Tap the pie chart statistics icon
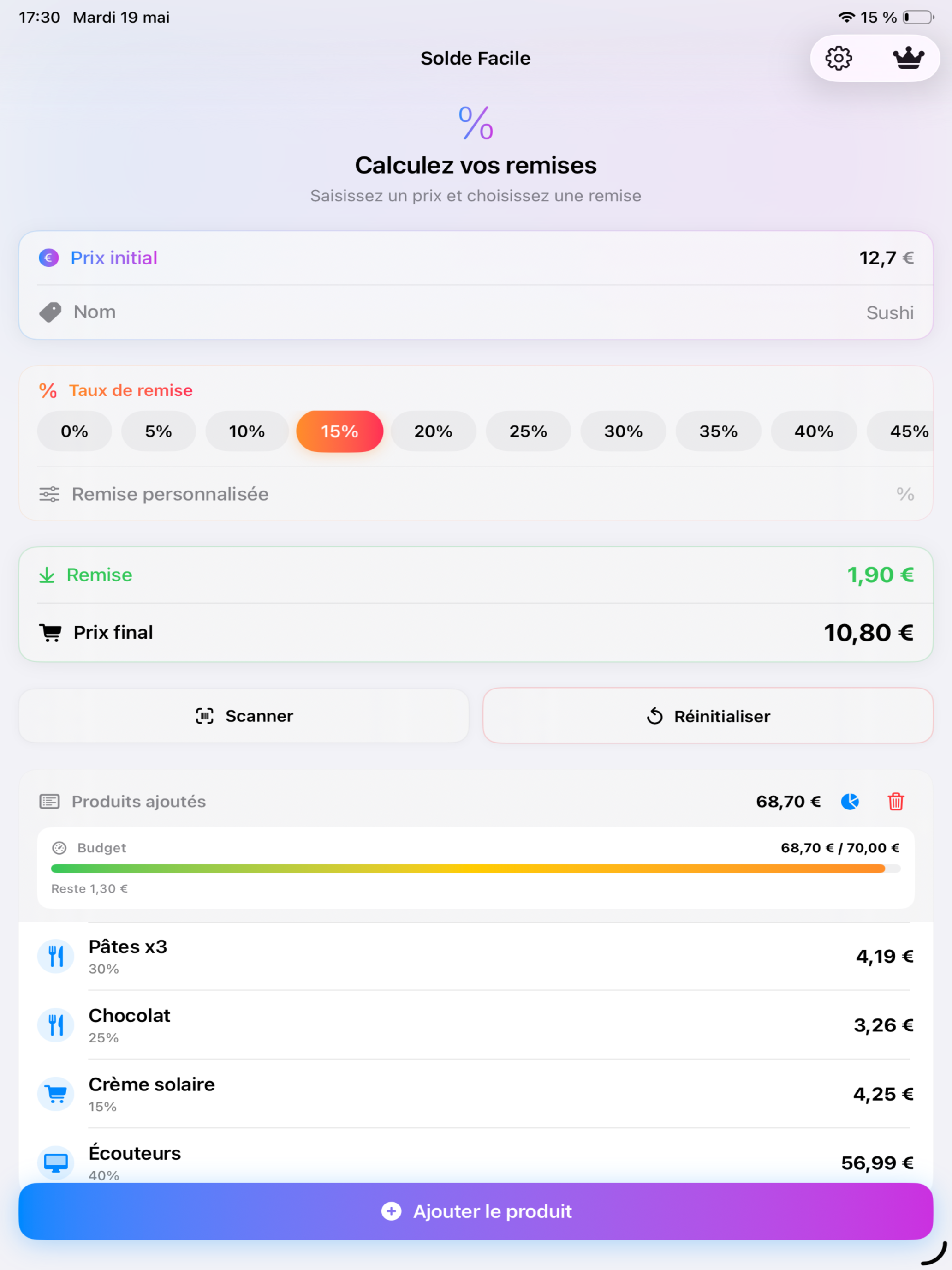This screenshot has width=952, height=1270. 850,802
